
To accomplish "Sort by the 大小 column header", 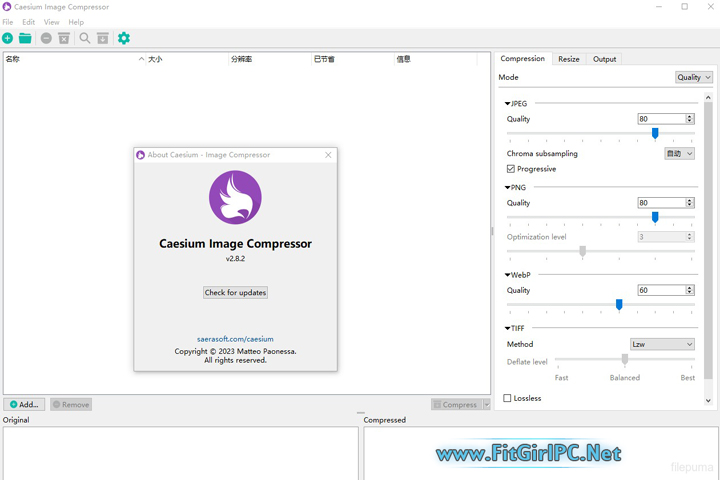I will [187, 59].
